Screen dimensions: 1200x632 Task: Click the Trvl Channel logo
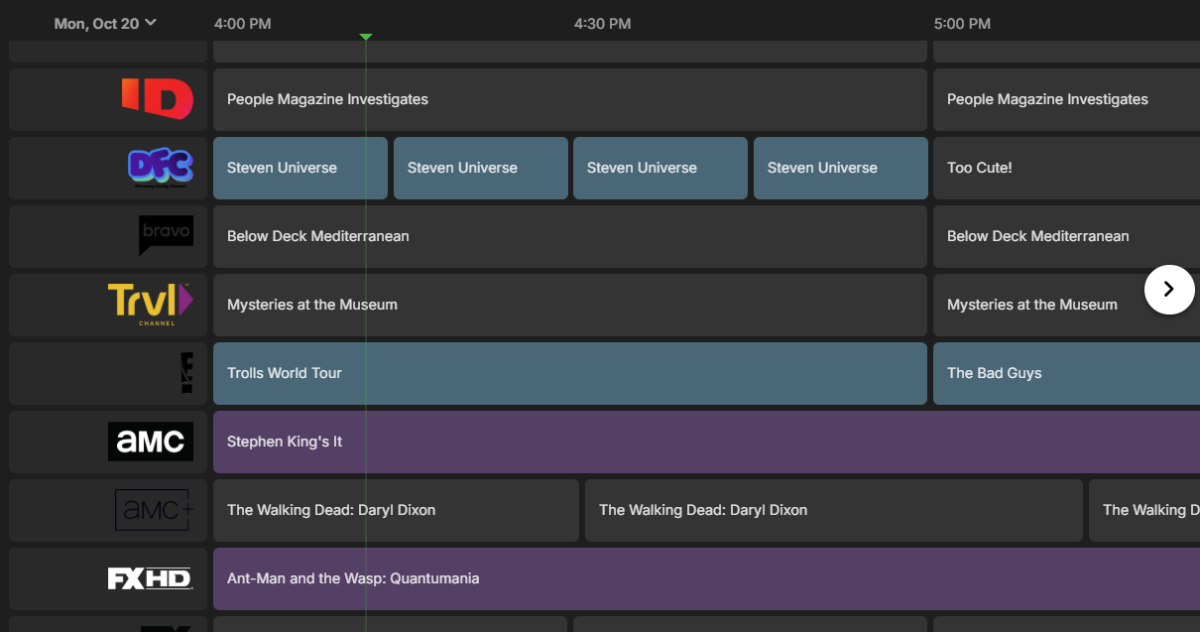pyautogui.click(x=150, y=304)
